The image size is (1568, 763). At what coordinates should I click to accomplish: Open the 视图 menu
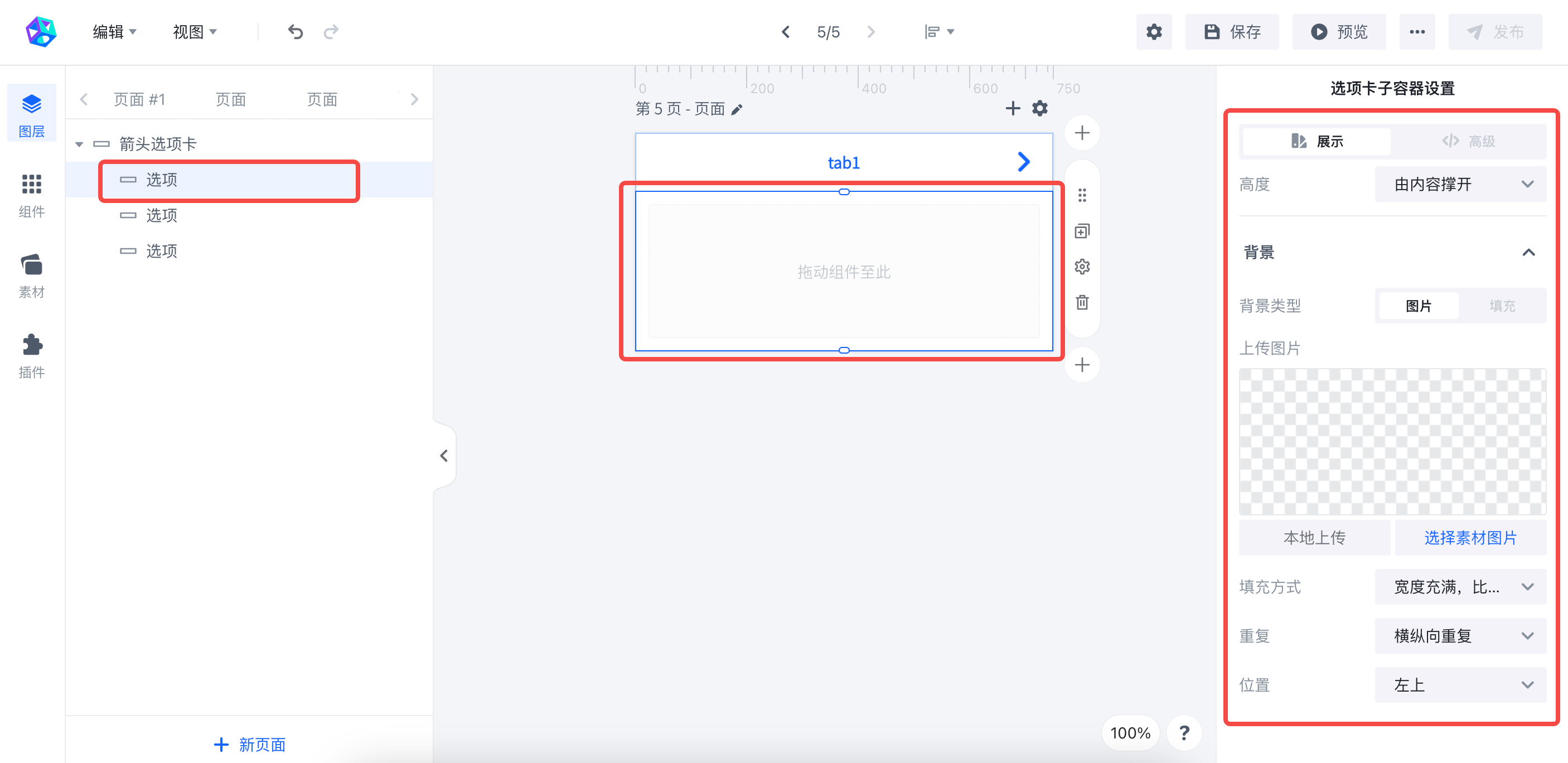[195, 32]
